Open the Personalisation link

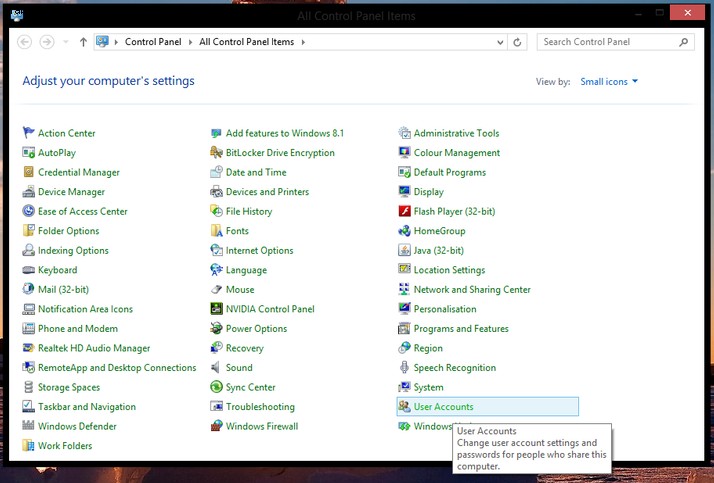(x=445, y=309)
